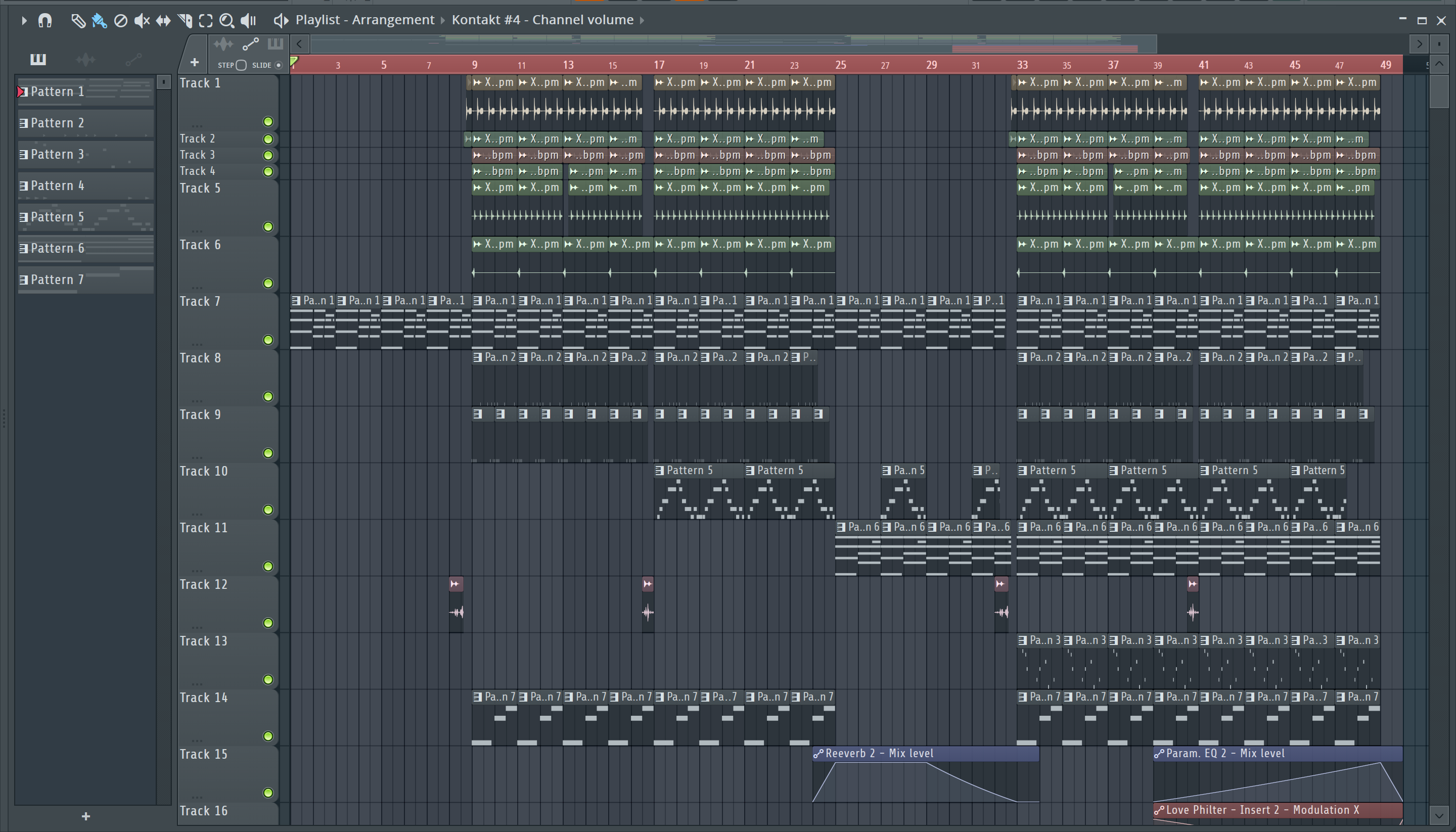The image size is (1456, 832).
Task: Open the Param. EQ 2 - Mix level clip menu
Action: (x=1159, y=754)
